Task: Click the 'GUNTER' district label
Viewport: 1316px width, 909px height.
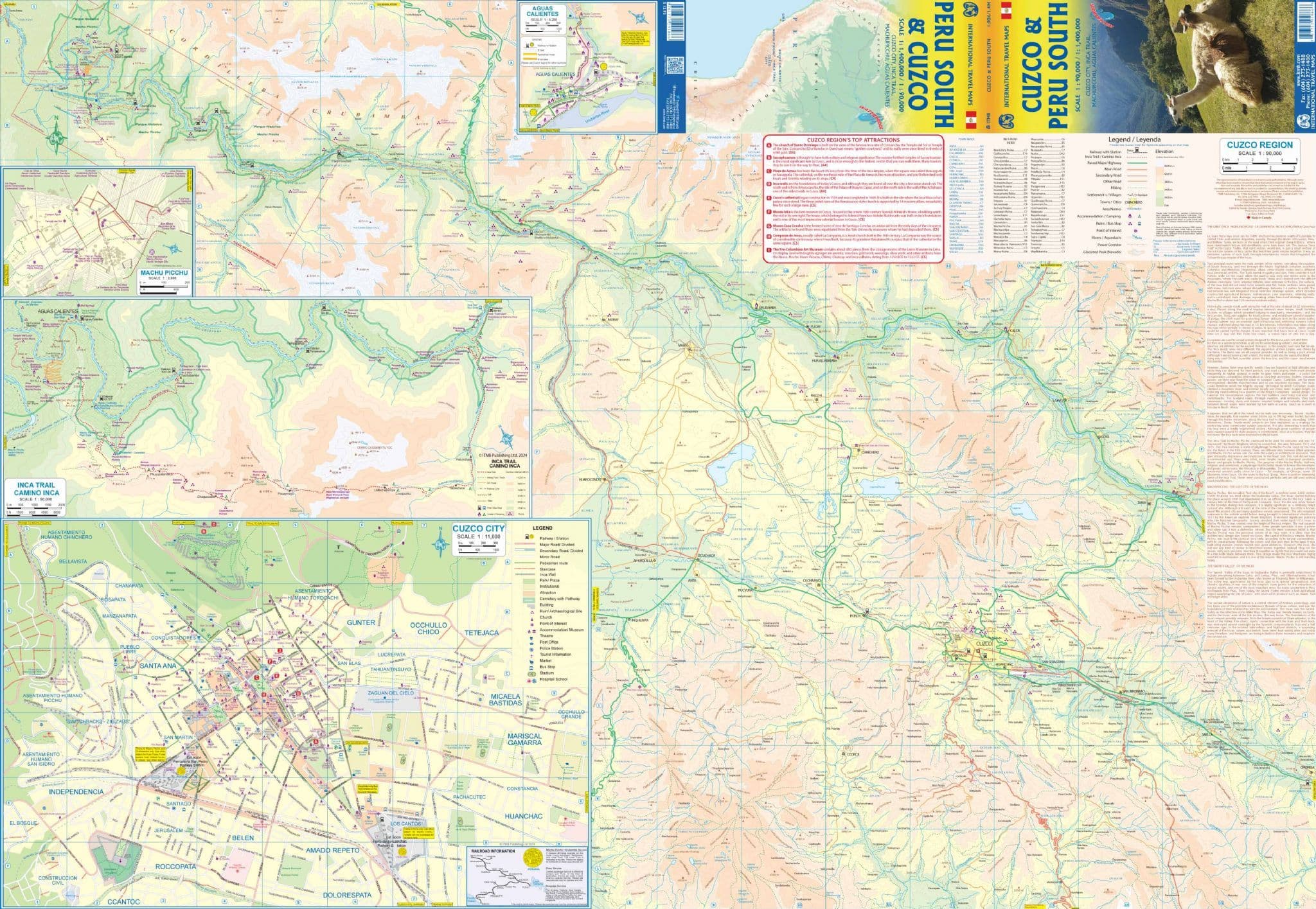Action: point(360,622)
